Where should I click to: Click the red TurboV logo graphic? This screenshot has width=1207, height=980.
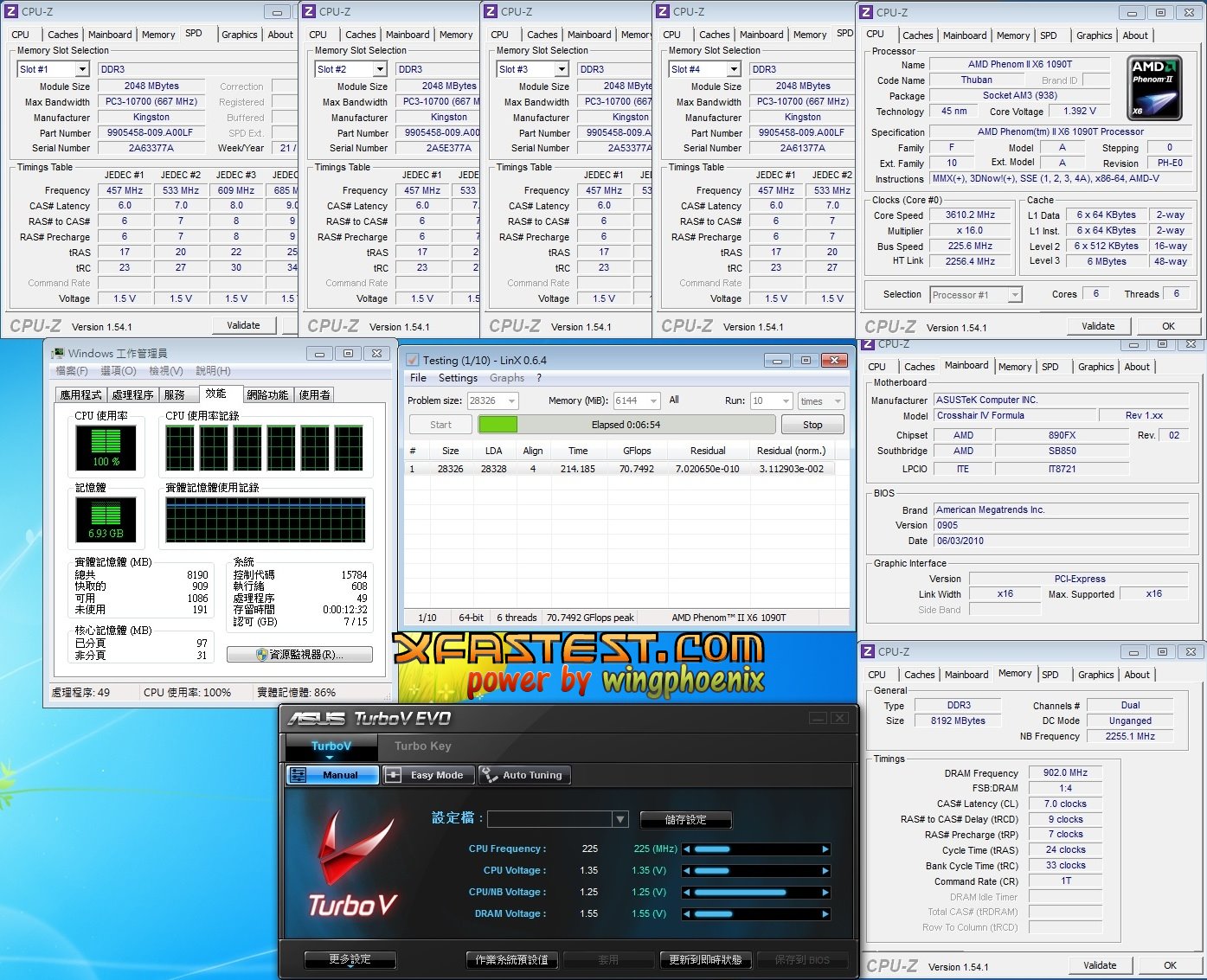click(x=353, y=863)
